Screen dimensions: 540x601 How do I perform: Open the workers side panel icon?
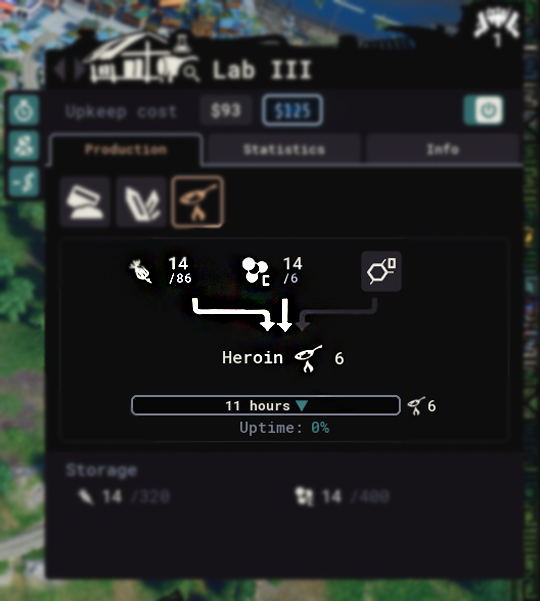tap(24, 146)
